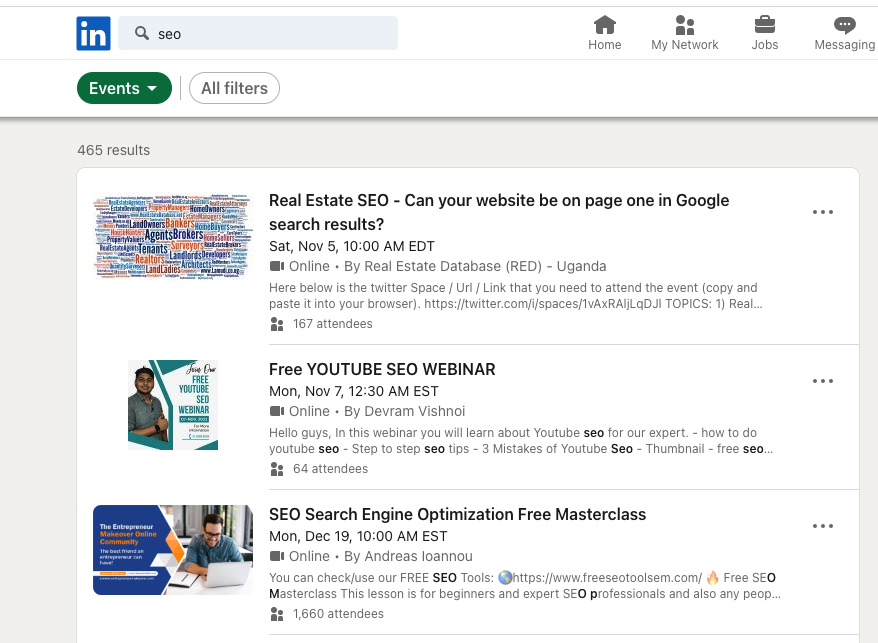The height and width of the screenshot is (643, 878).
Task: Click the Entrepreneur Makeover Community thumbnail
Action: click(x=172, y=549)
